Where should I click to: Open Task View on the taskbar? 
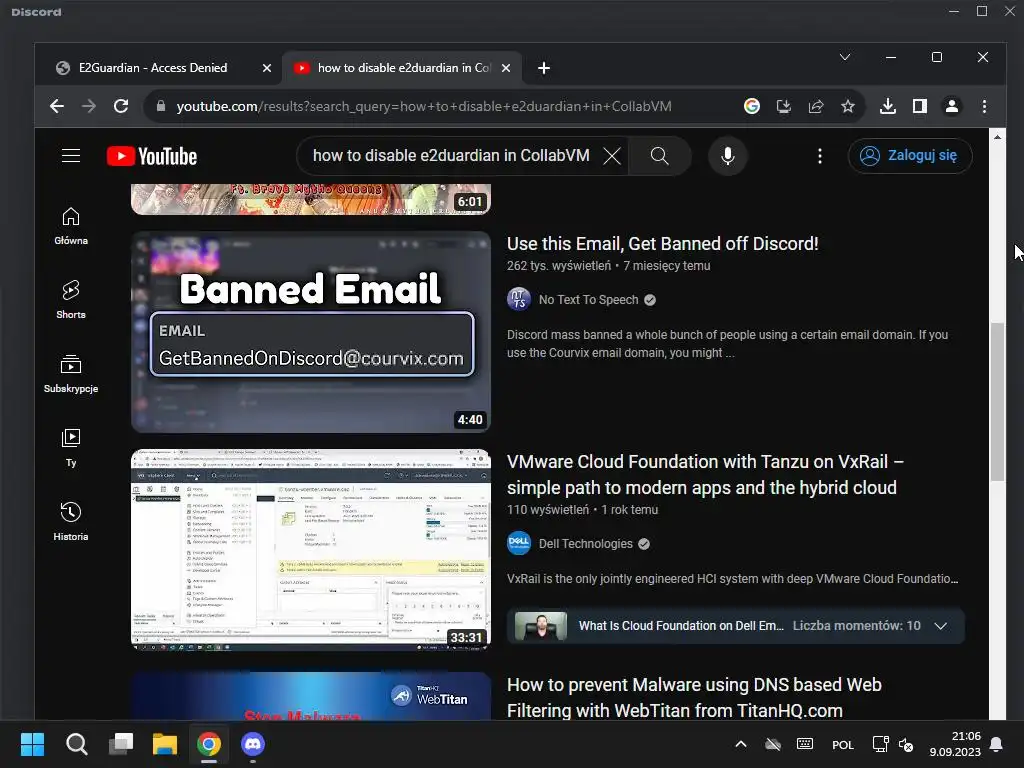[121, 744]
